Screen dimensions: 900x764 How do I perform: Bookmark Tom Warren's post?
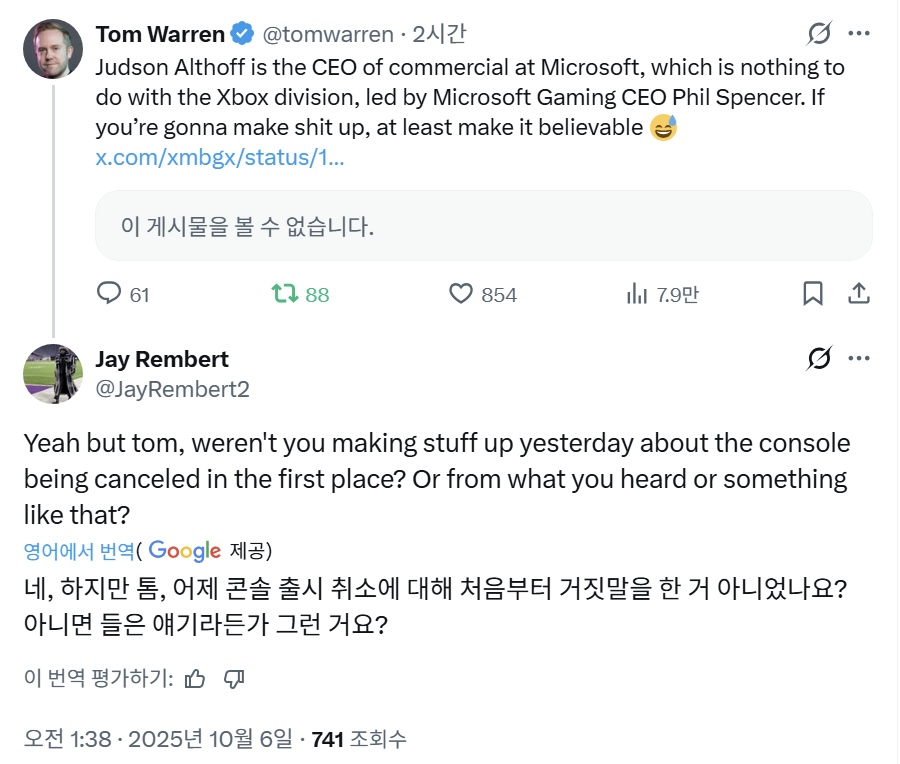813,294
